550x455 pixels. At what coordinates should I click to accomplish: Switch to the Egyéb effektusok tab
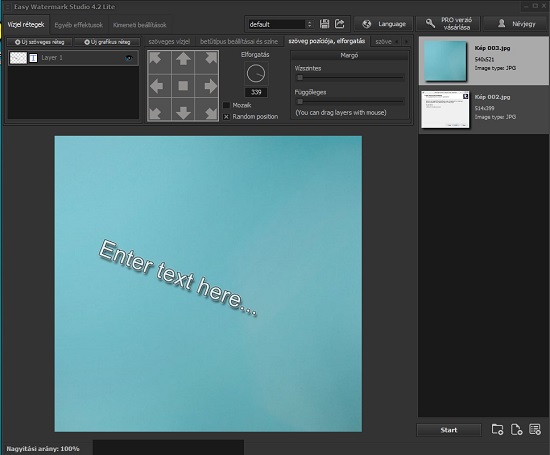coord(79,25)
